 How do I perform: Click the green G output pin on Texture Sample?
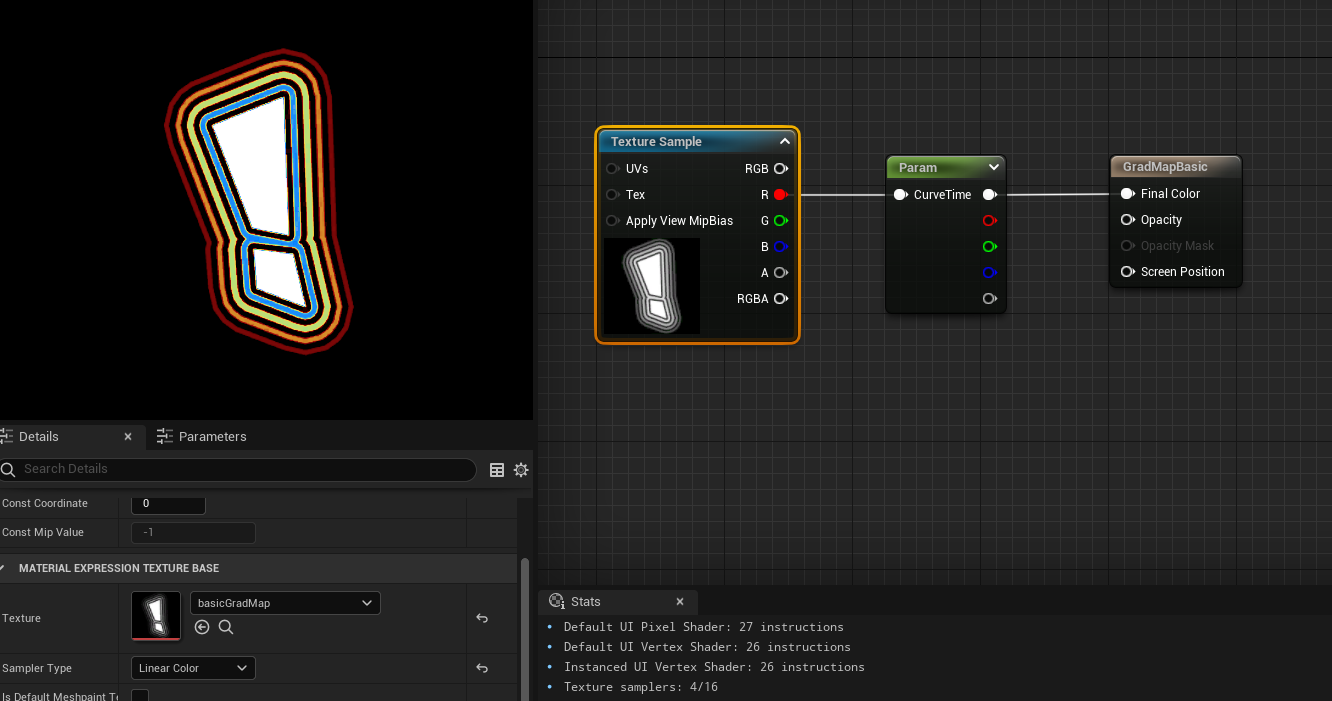(780, 221)
